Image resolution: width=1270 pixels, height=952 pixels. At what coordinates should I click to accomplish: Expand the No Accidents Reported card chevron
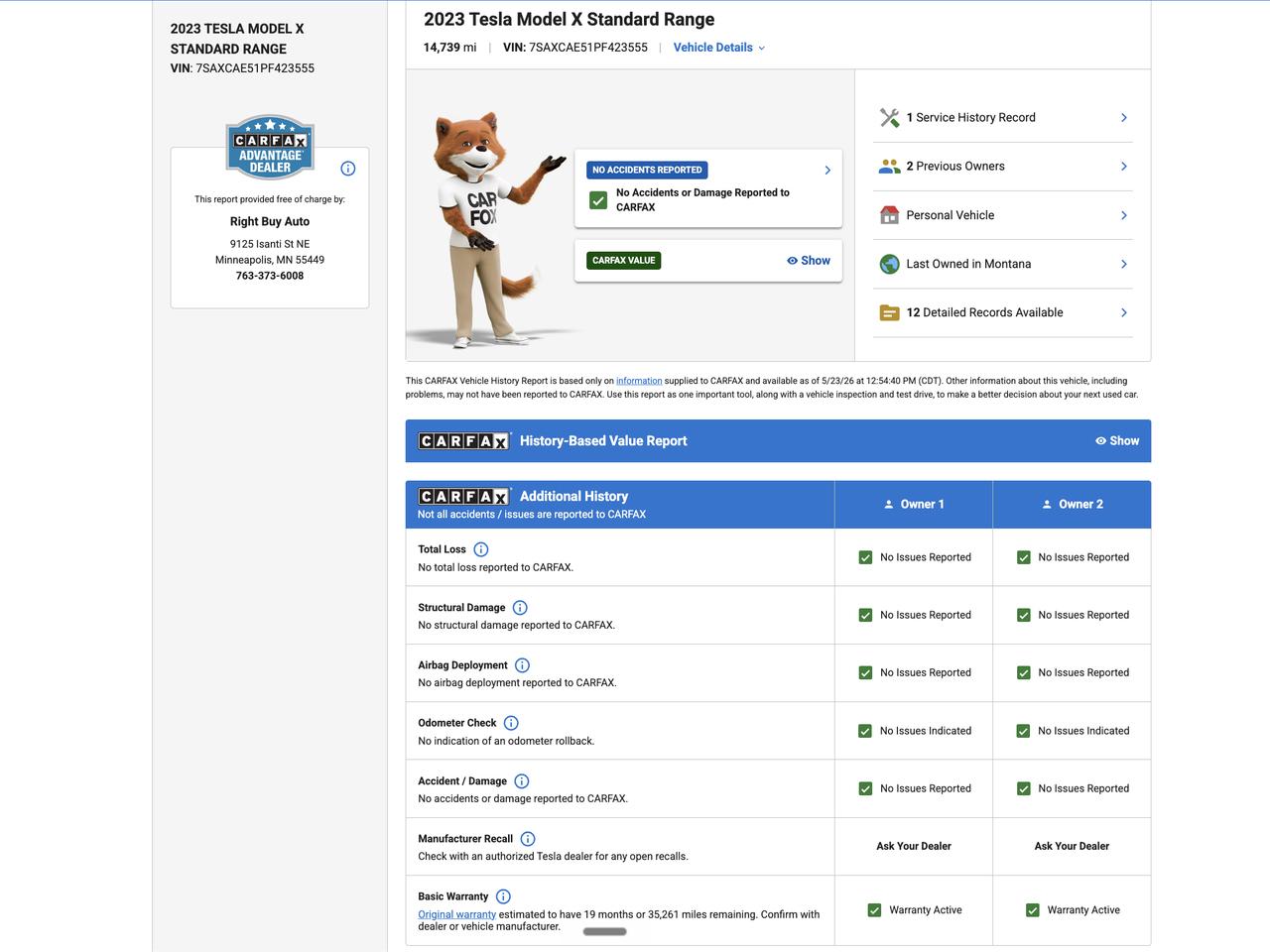827,171
